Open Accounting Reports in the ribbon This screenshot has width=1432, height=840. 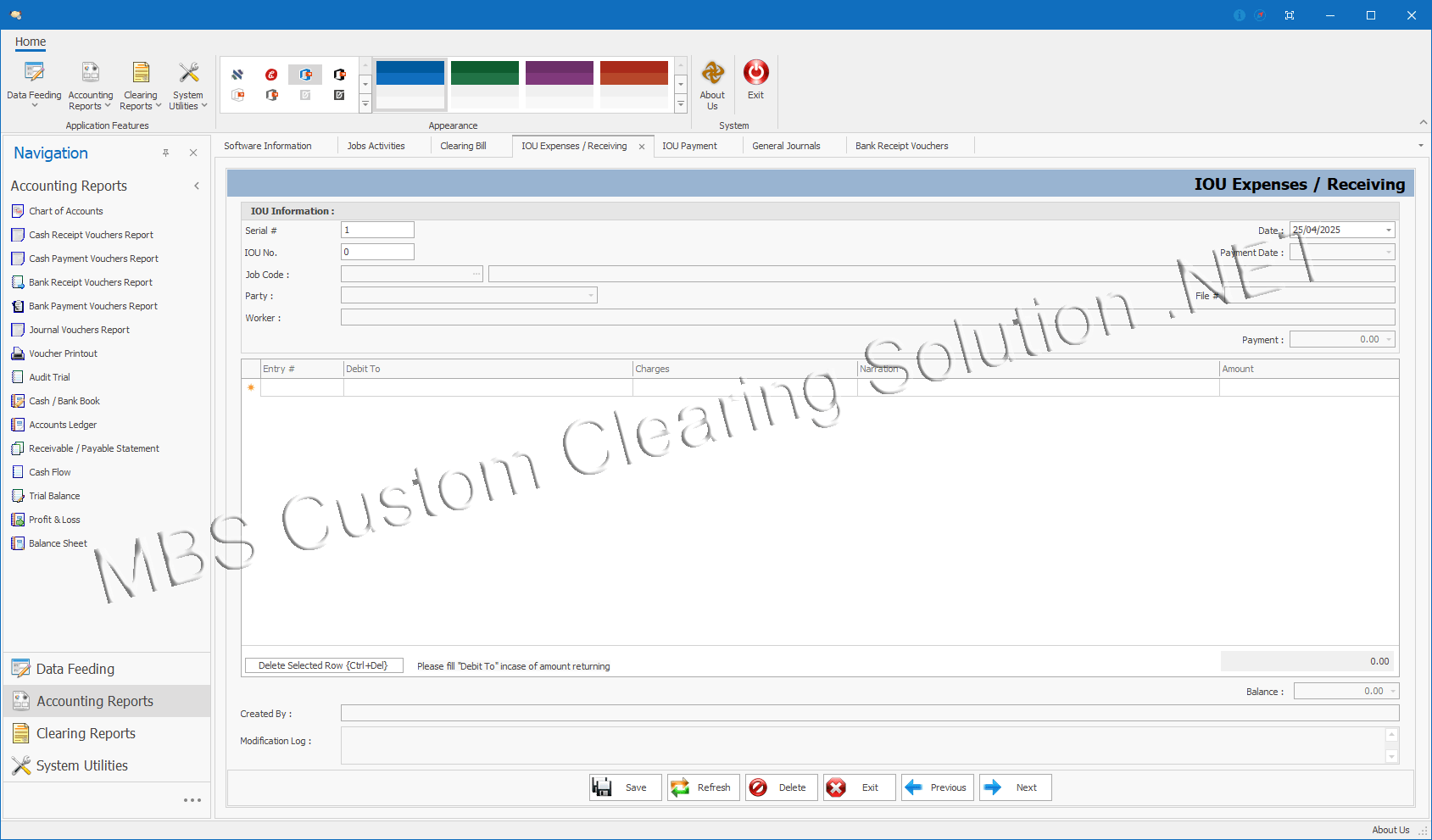pyautogui.click(x=90, y=85)
